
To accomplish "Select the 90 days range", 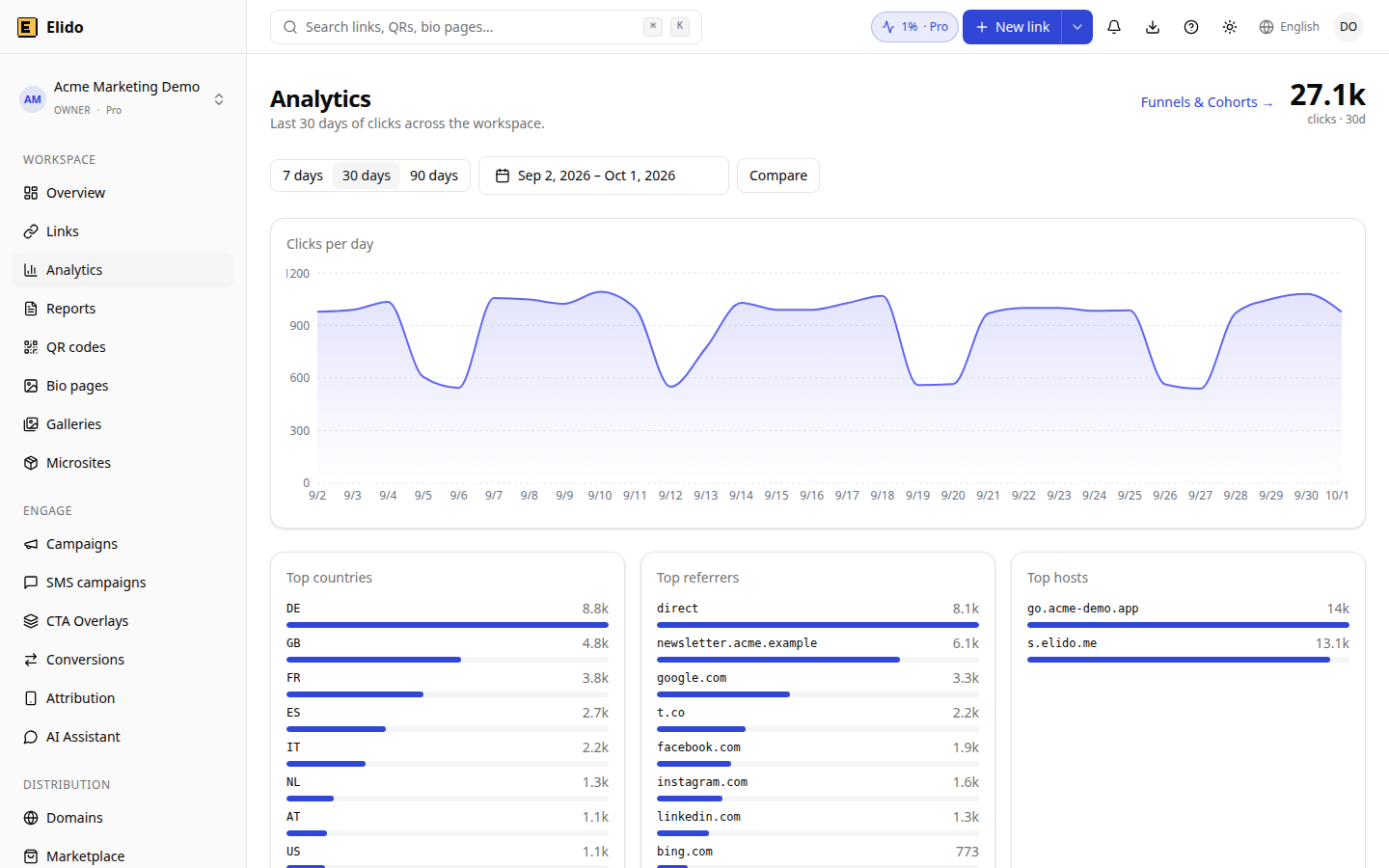I will point(434,176).
